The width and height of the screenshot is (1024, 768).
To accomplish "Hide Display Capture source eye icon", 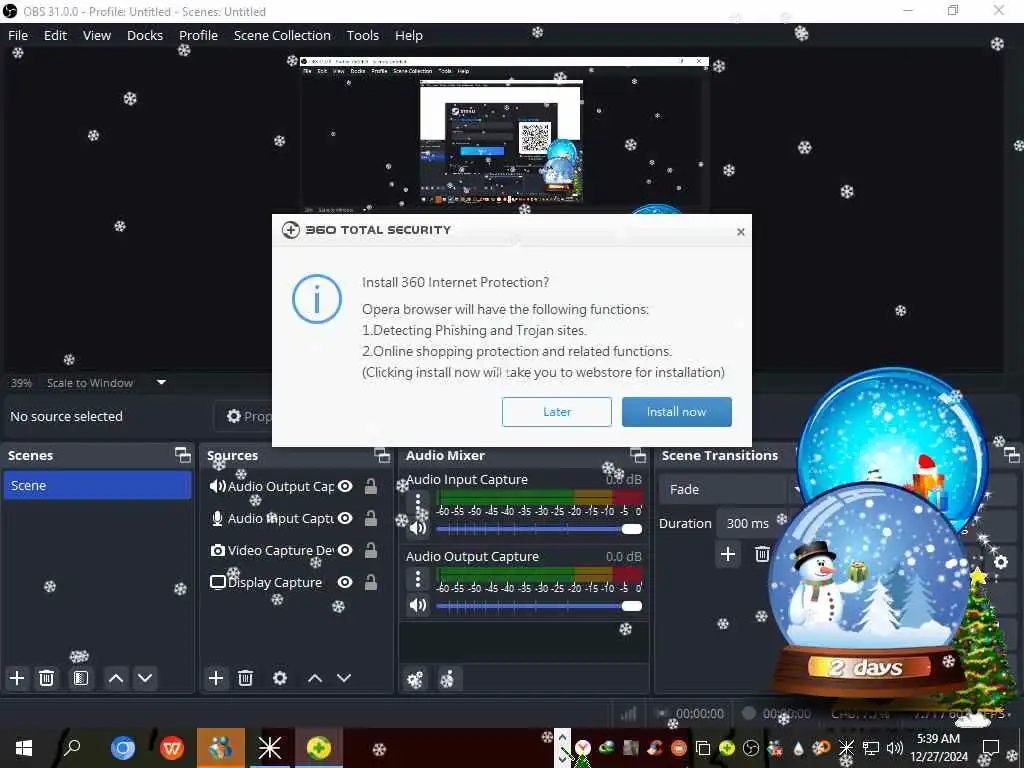I will tap(345, 582).
